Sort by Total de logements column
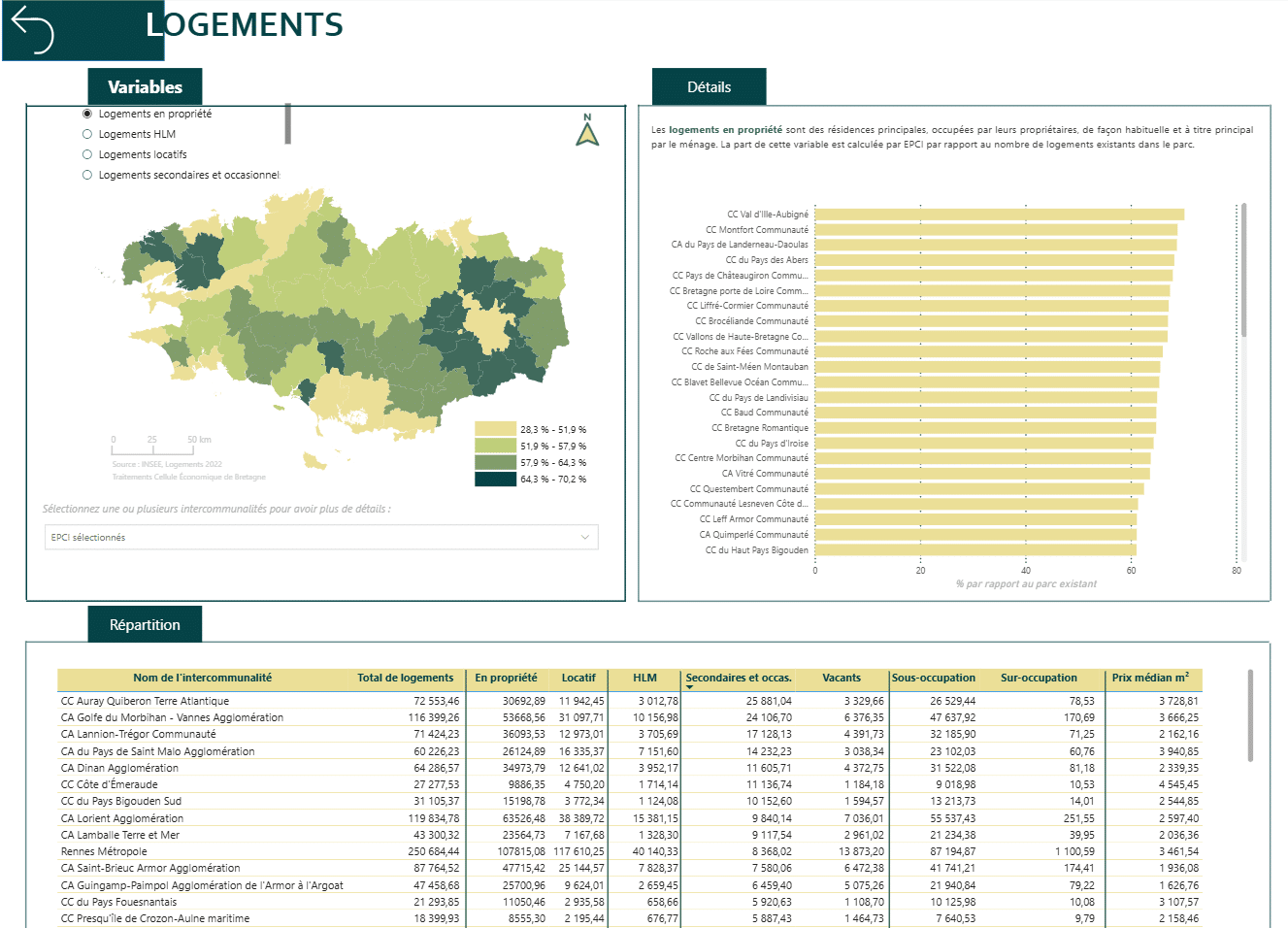 405,678
